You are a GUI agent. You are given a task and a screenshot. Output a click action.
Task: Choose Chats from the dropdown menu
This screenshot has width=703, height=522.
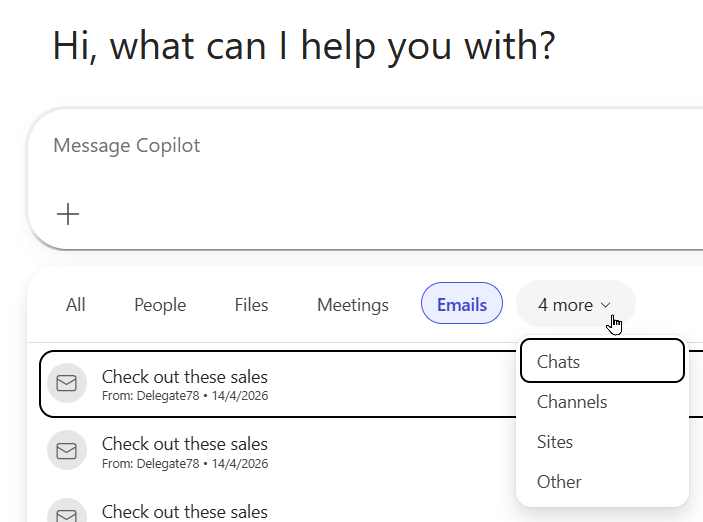[602, 361]
